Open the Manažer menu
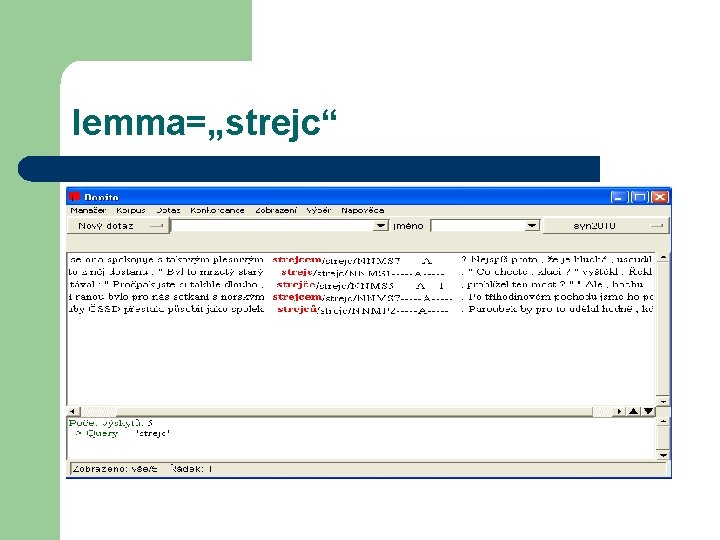Viewport: 720px width, 540px height. tap(88, 210)
